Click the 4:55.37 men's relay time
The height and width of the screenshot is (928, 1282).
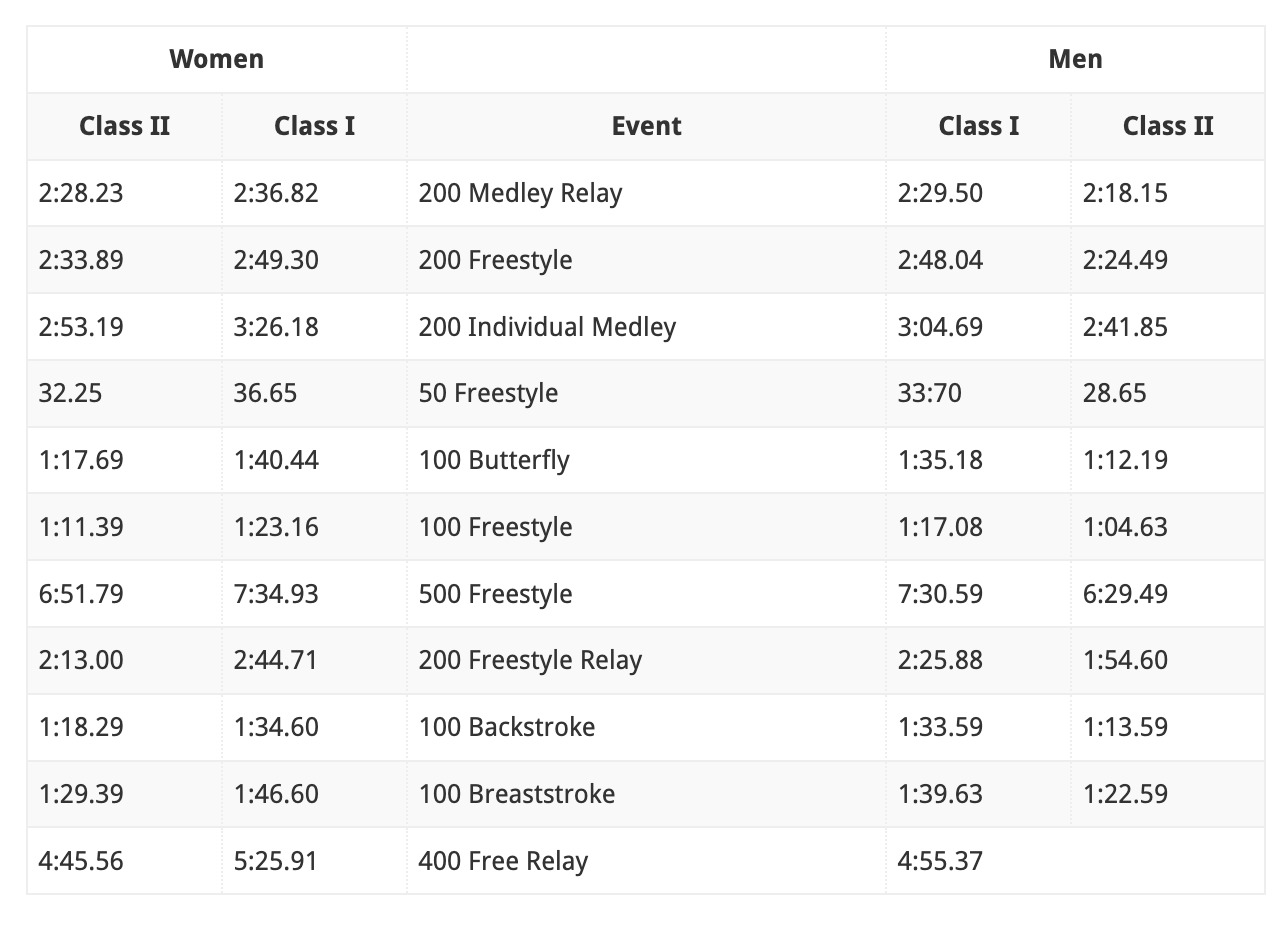point(940,861)
